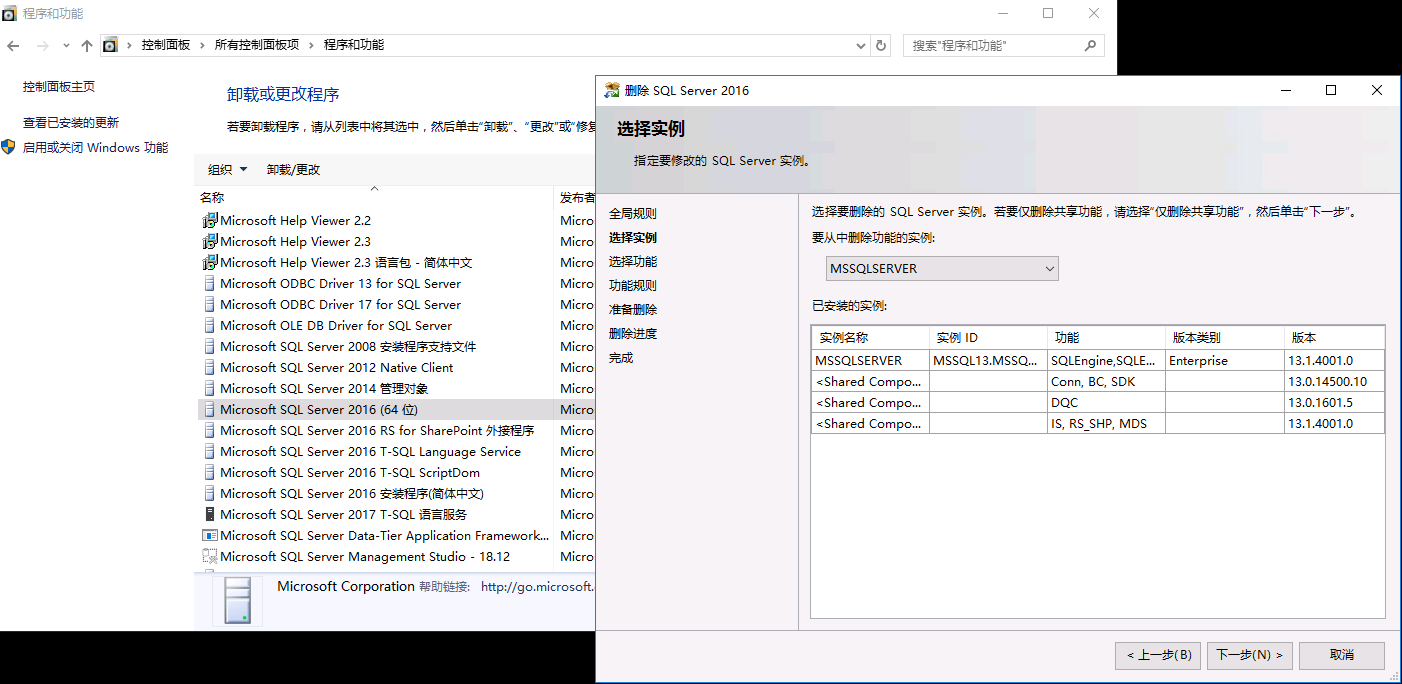Click the 控制面板 breadcrumb segment
1402x684 pixels.
(166, 45)
